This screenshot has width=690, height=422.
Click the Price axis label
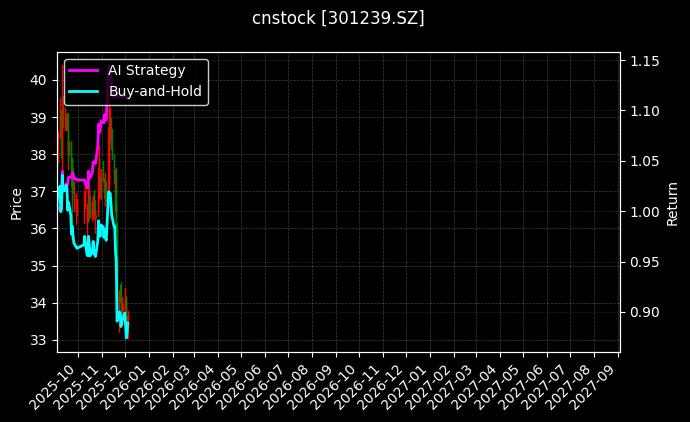pos(16,202)
